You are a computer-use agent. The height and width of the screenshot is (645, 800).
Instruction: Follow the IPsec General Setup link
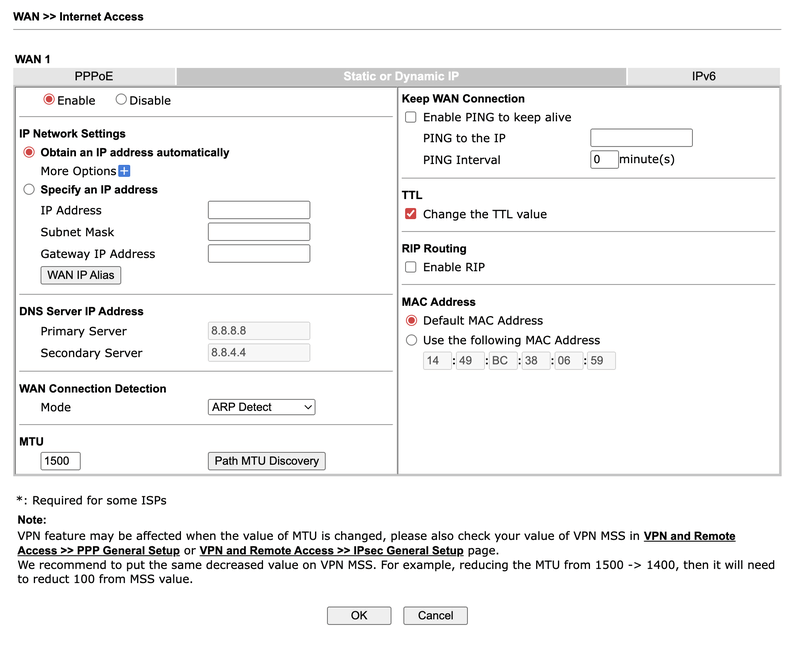pyautogui.click(x=331, y=551)
